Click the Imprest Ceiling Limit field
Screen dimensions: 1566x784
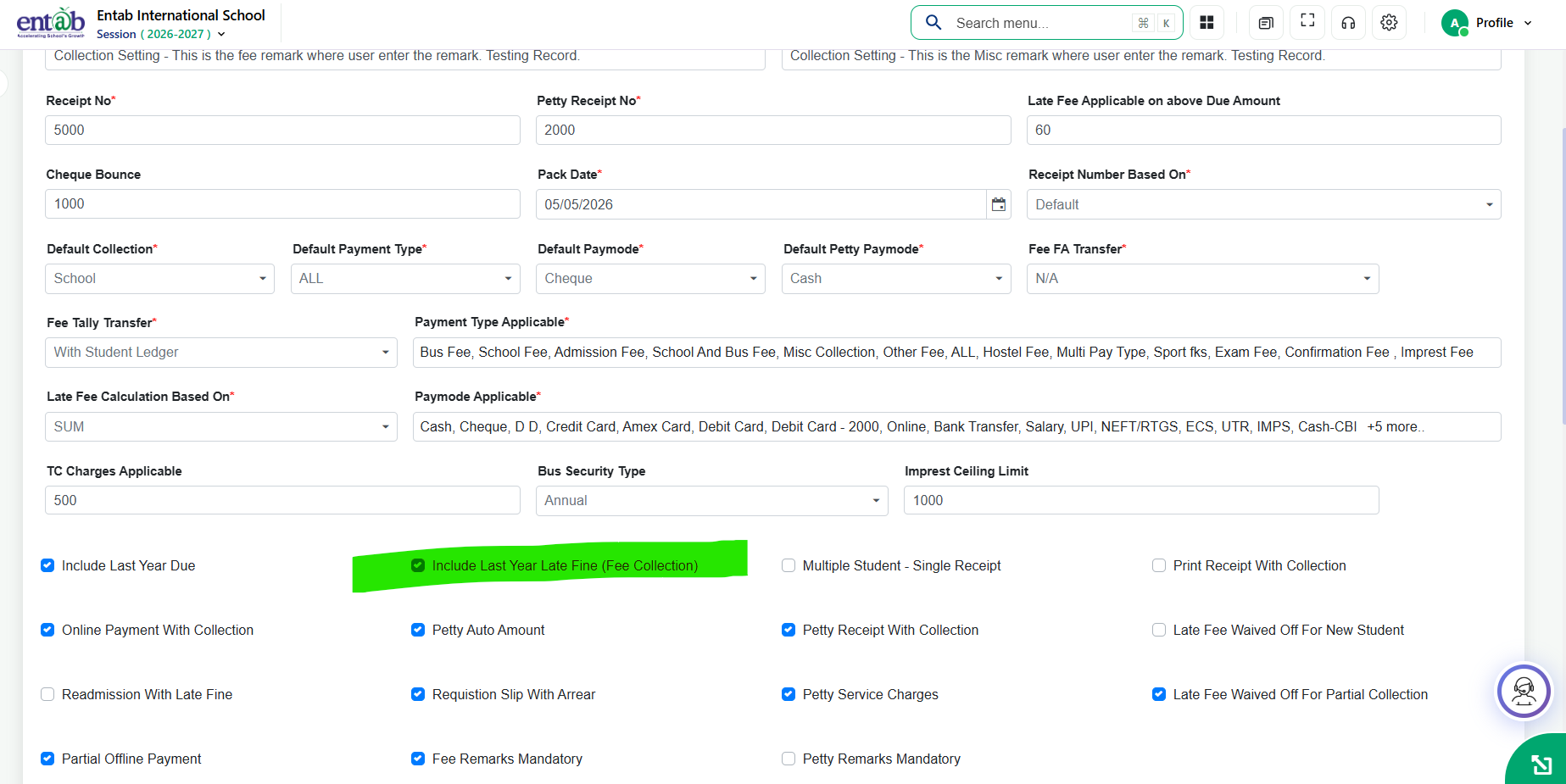pyautogui.click(x=1141, y=500)
